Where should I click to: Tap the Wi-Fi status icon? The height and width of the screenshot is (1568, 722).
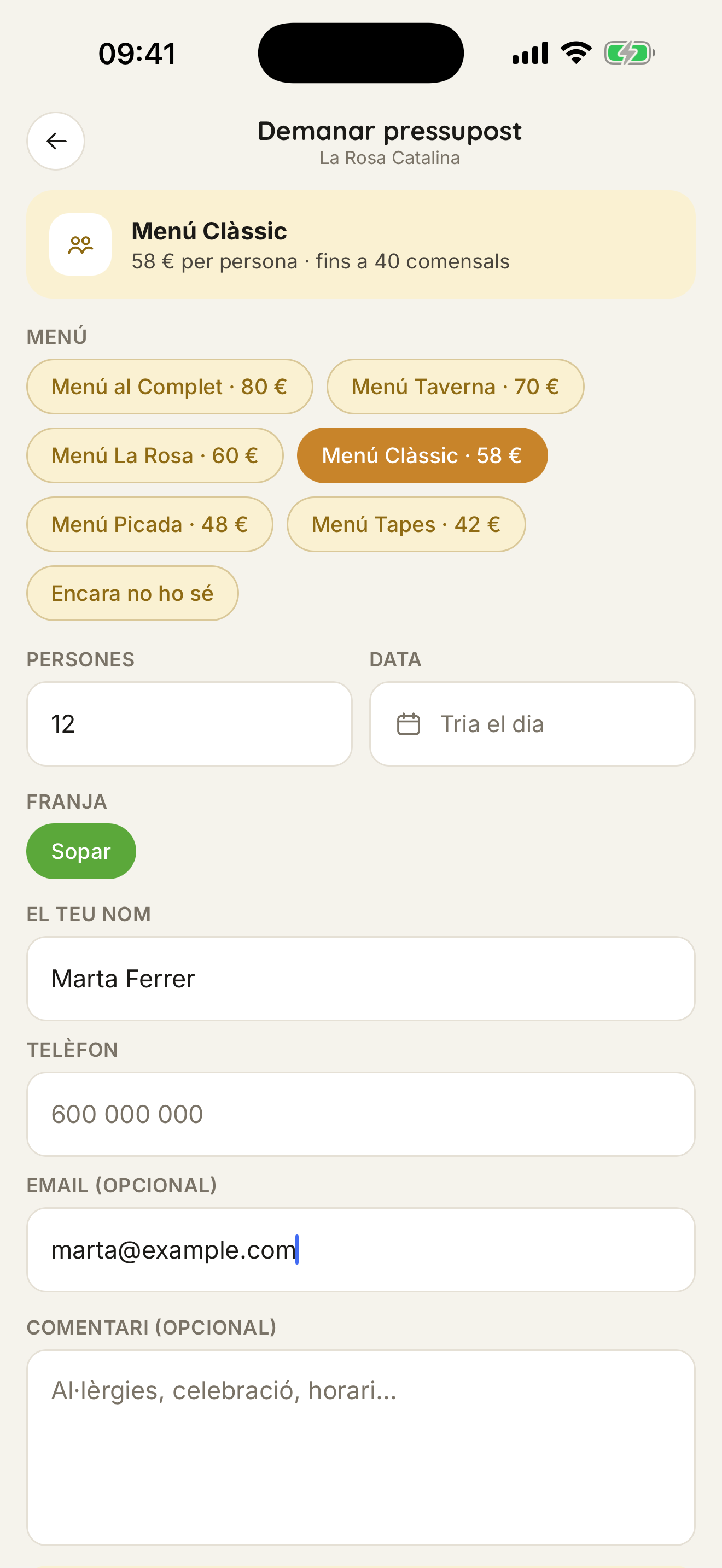tap(576, 53)
